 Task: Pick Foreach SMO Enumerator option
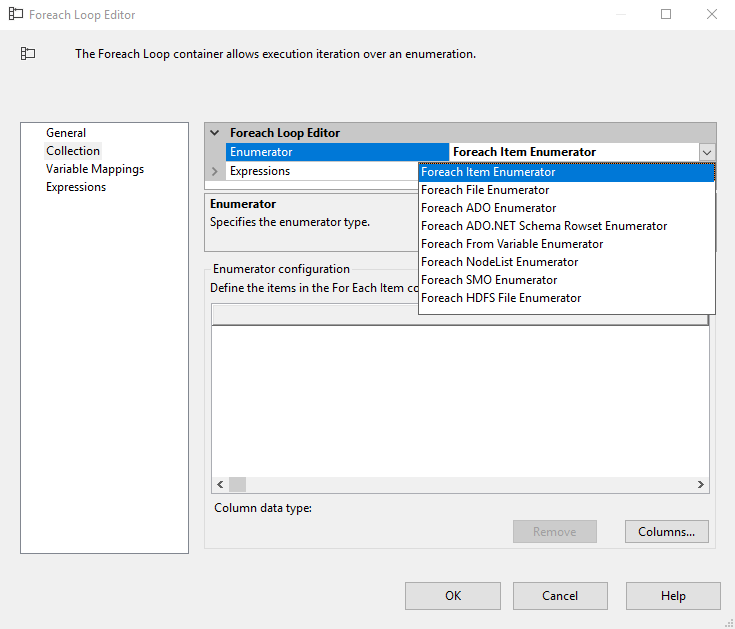click(489, 280)
